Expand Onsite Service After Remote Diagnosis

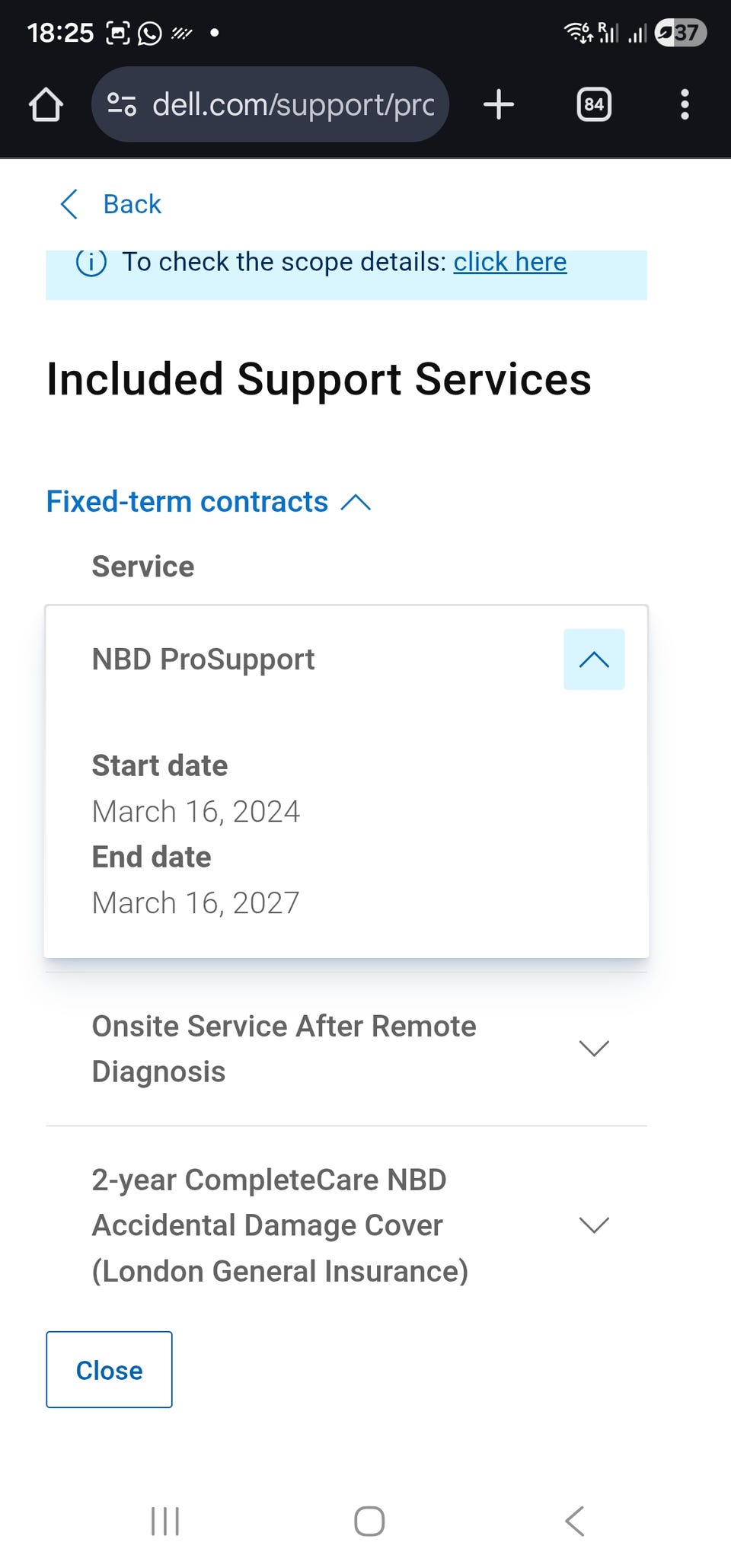(x=594, y=1049)
